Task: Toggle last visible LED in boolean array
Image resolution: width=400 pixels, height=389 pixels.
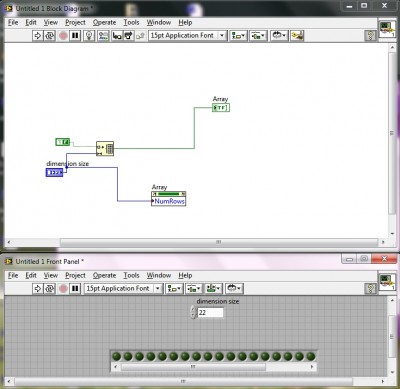Action: (x=311, y=356)
